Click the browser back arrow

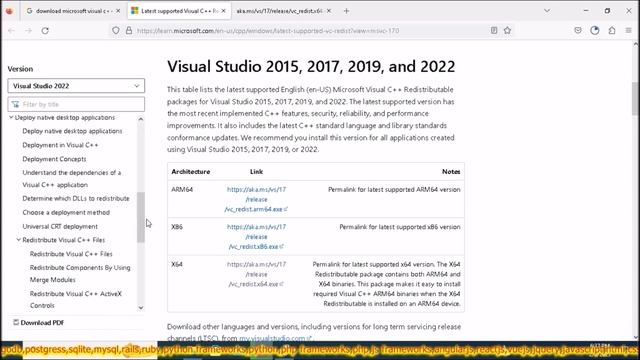[x=11, y=31]
